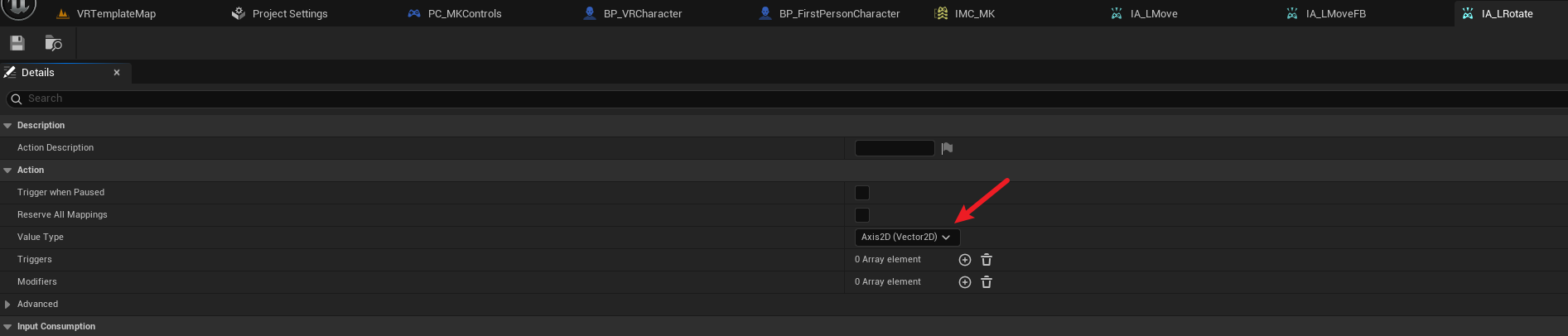Screen dimensions: 1568x336
Task: Close the Details panel tab
Action: click(117, 73)
